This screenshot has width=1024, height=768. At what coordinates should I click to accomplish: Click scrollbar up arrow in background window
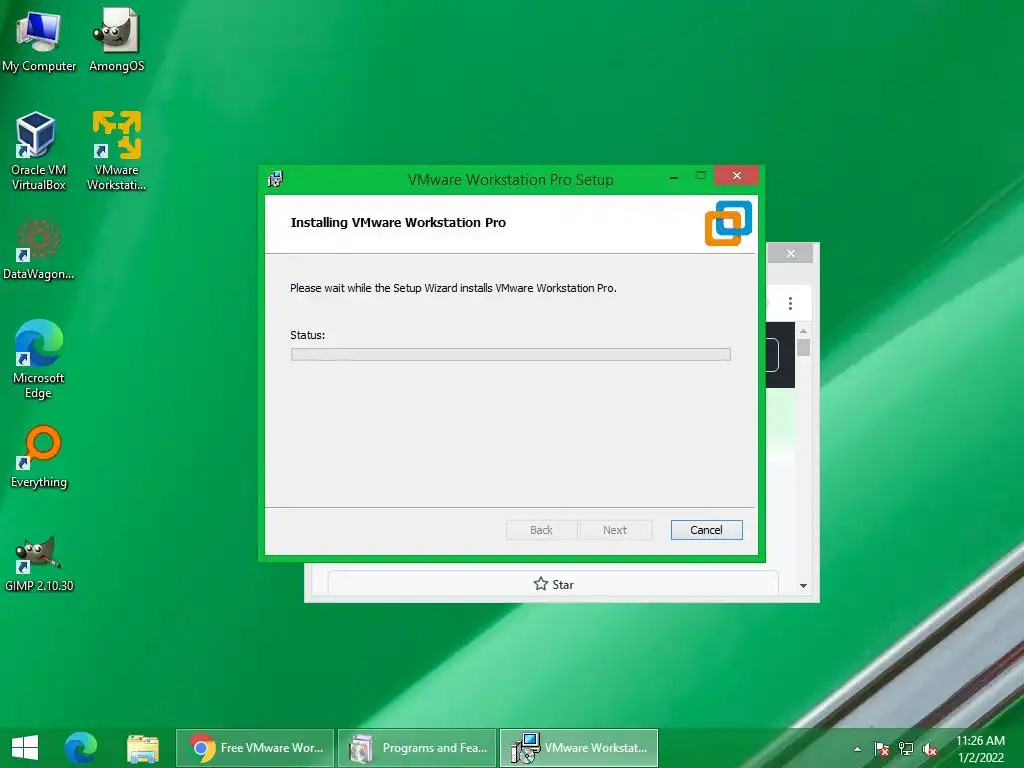pyautogui.click(x=803, y=331)
